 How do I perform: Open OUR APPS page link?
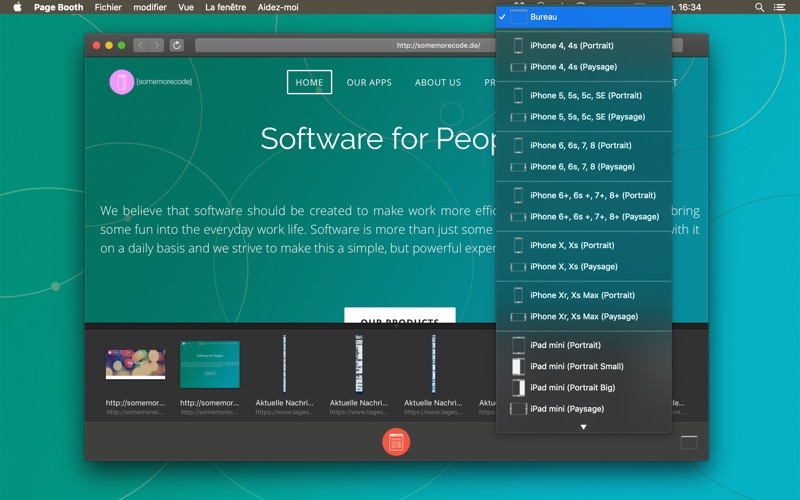[x=369, y=83]
